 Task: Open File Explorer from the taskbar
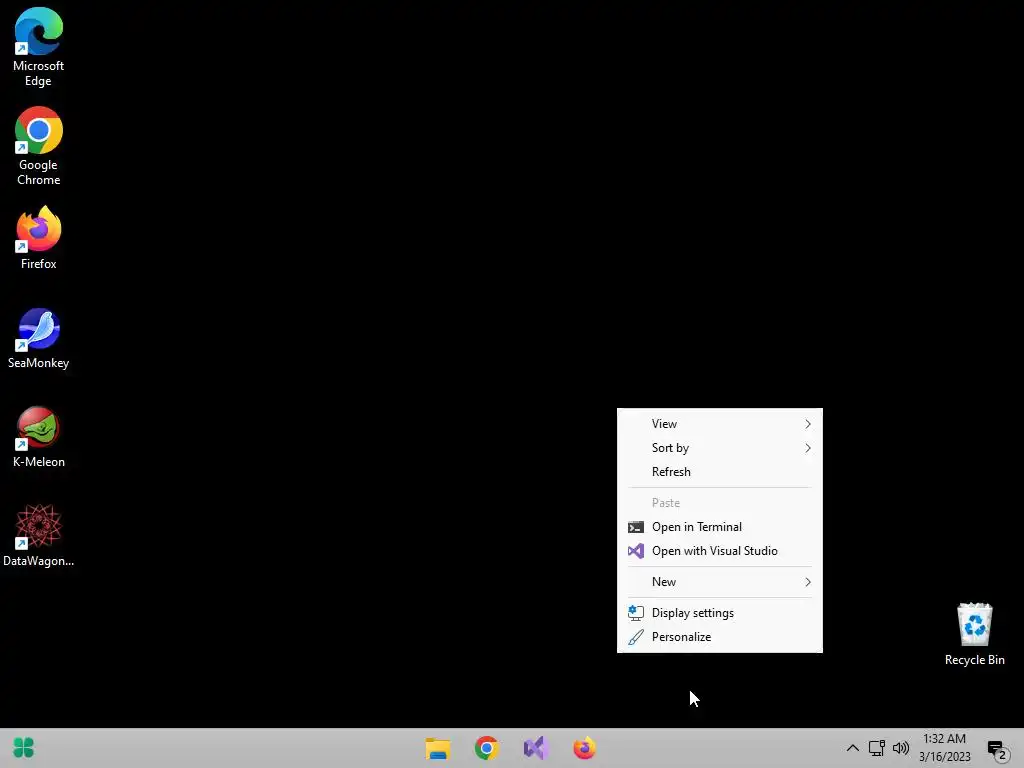coord(438,748)
